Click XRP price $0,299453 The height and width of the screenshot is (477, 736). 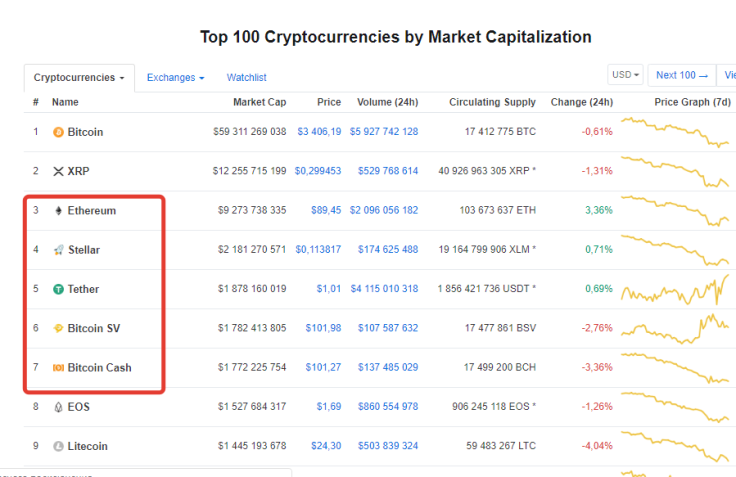pos(318,171)
